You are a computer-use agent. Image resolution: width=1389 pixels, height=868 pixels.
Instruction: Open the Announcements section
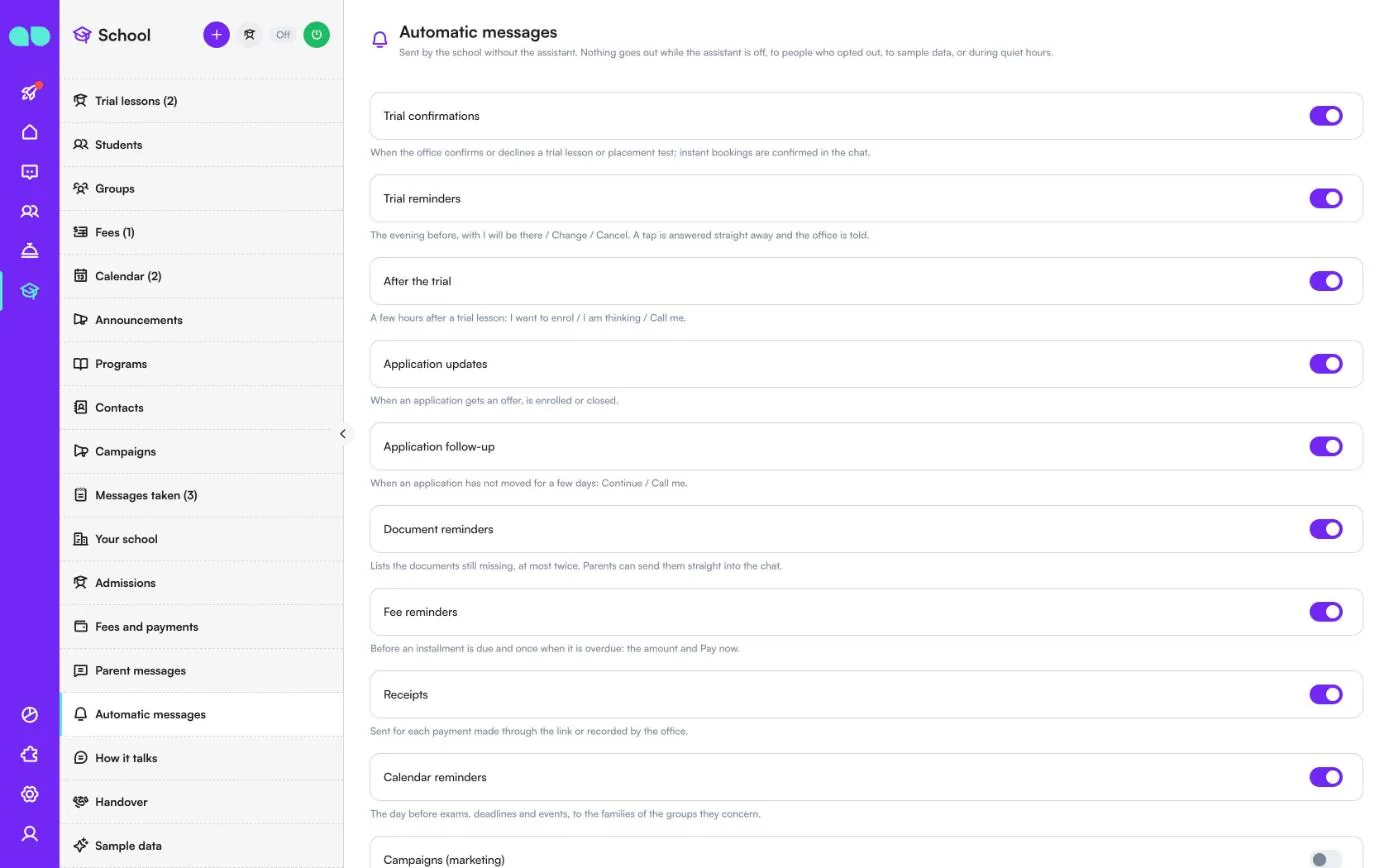[x=201, y=320]
